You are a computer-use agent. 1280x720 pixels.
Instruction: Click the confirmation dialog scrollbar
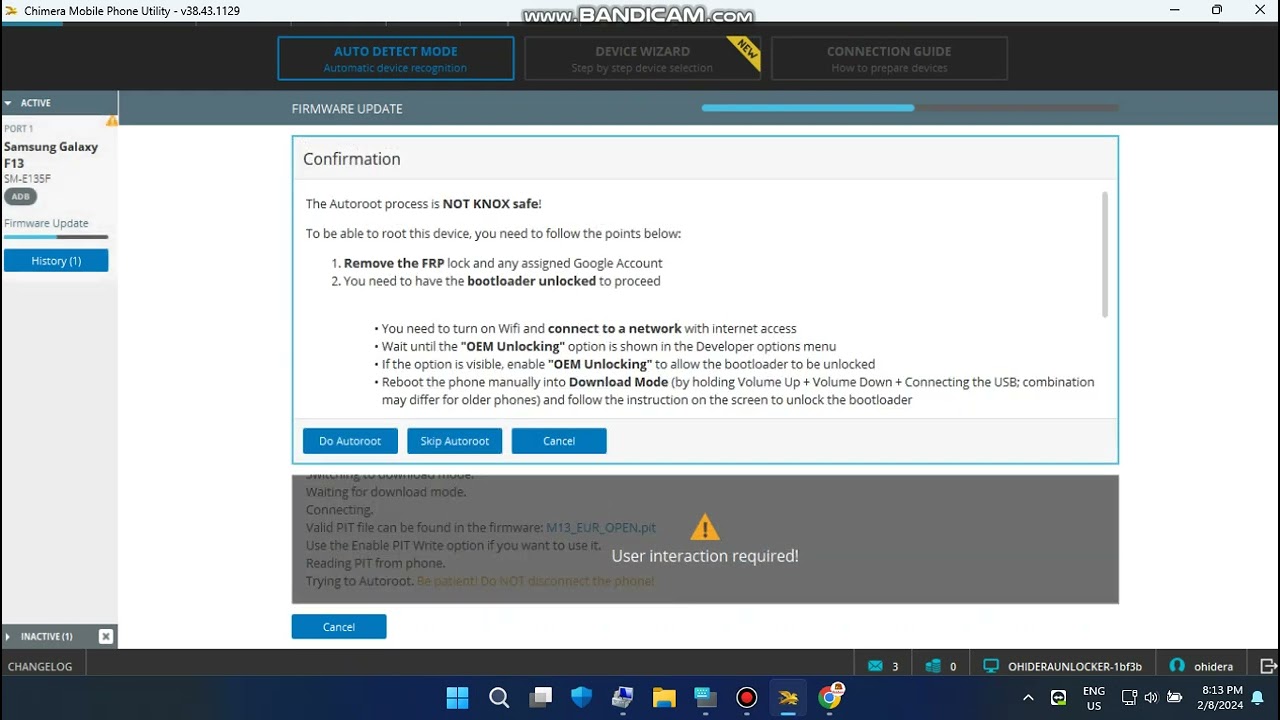coord(1105,255)
